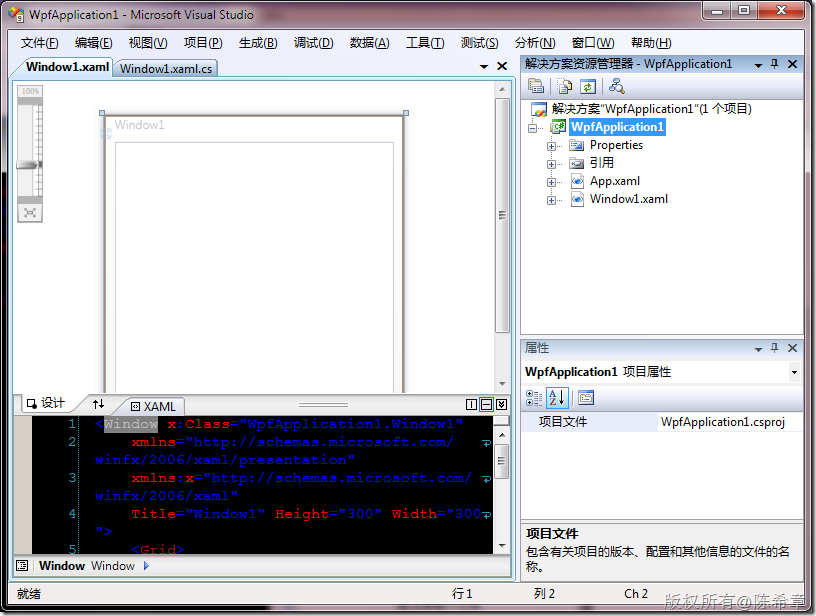Open the 工具(T) menu
This screenshot has width=816, height=616.
[425, 43]
